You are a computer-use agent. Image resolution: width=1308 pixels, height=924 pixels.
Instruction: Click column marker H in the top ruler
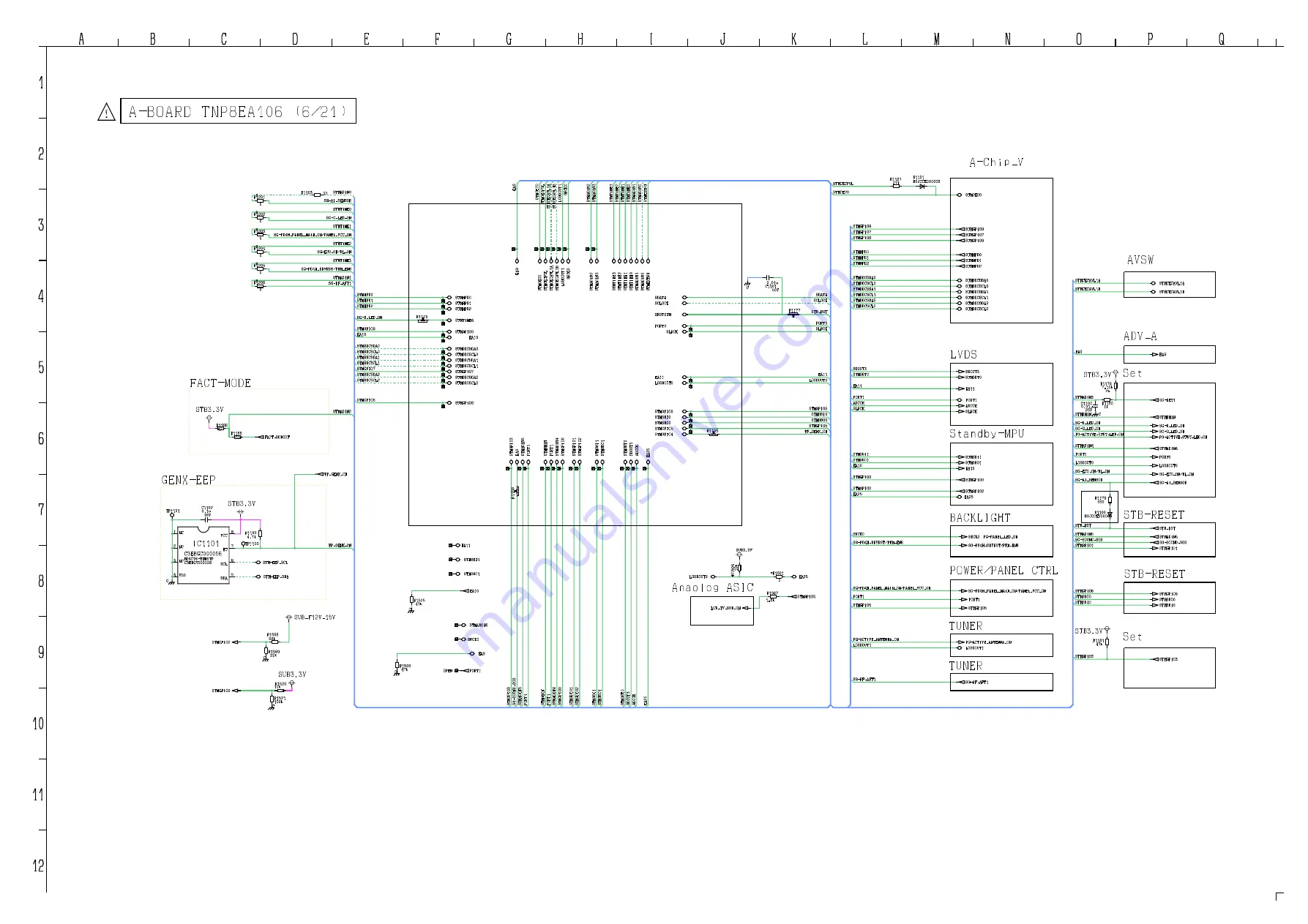[580, 40]
